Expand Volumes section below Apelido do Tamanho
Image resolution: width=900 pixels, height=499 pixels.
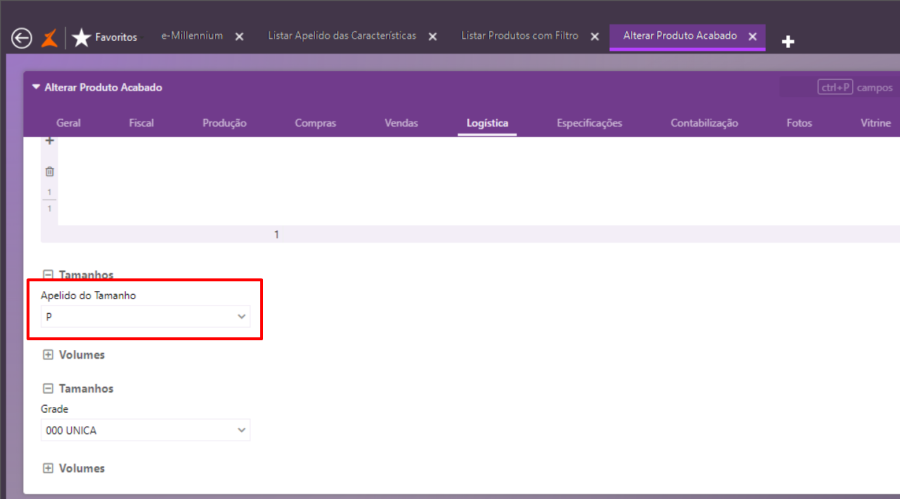click(48, 355)
